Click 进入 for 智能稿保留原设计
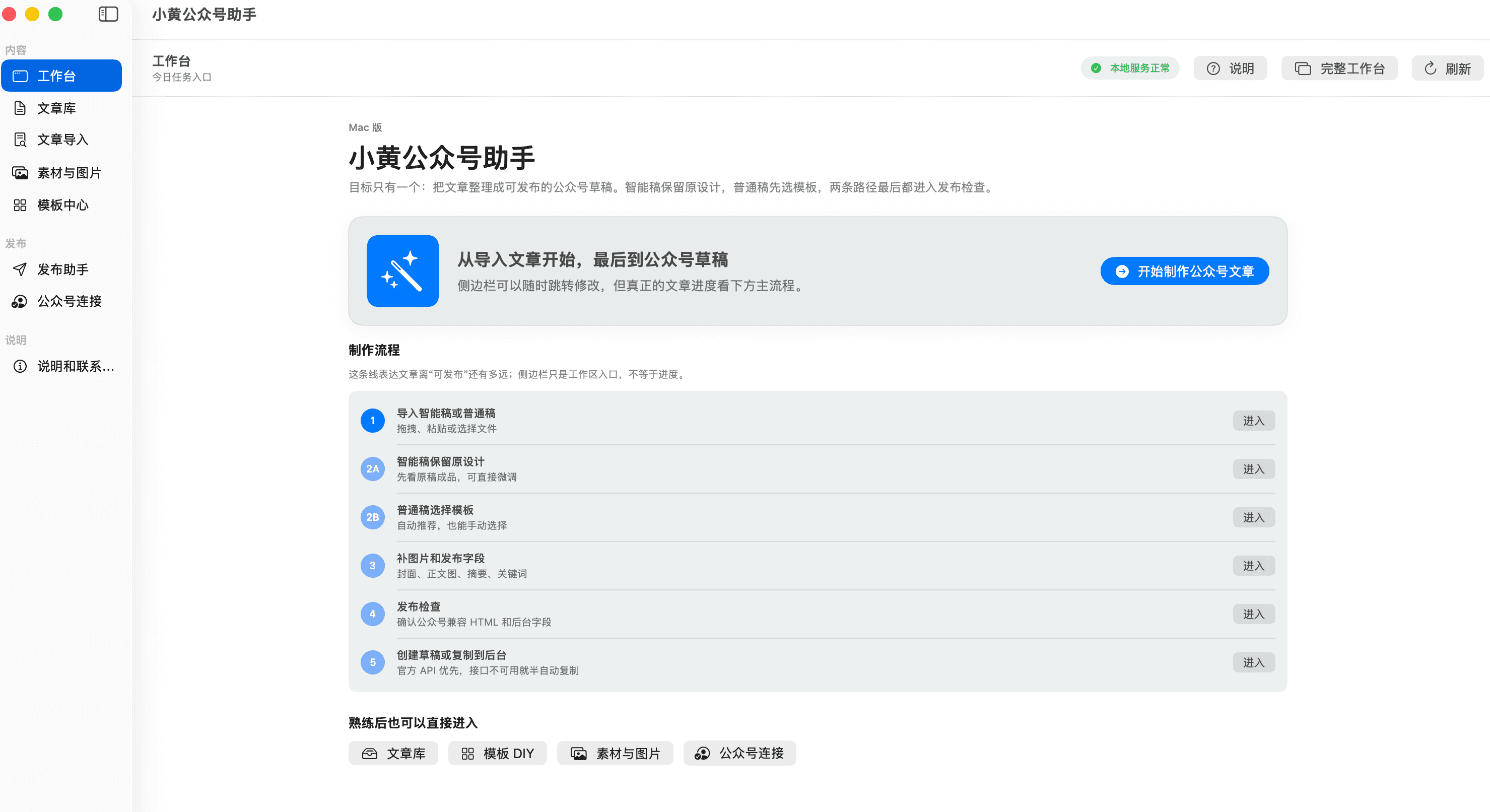The width and height of the screenshot is (1490, 812). click(1253, 469)
